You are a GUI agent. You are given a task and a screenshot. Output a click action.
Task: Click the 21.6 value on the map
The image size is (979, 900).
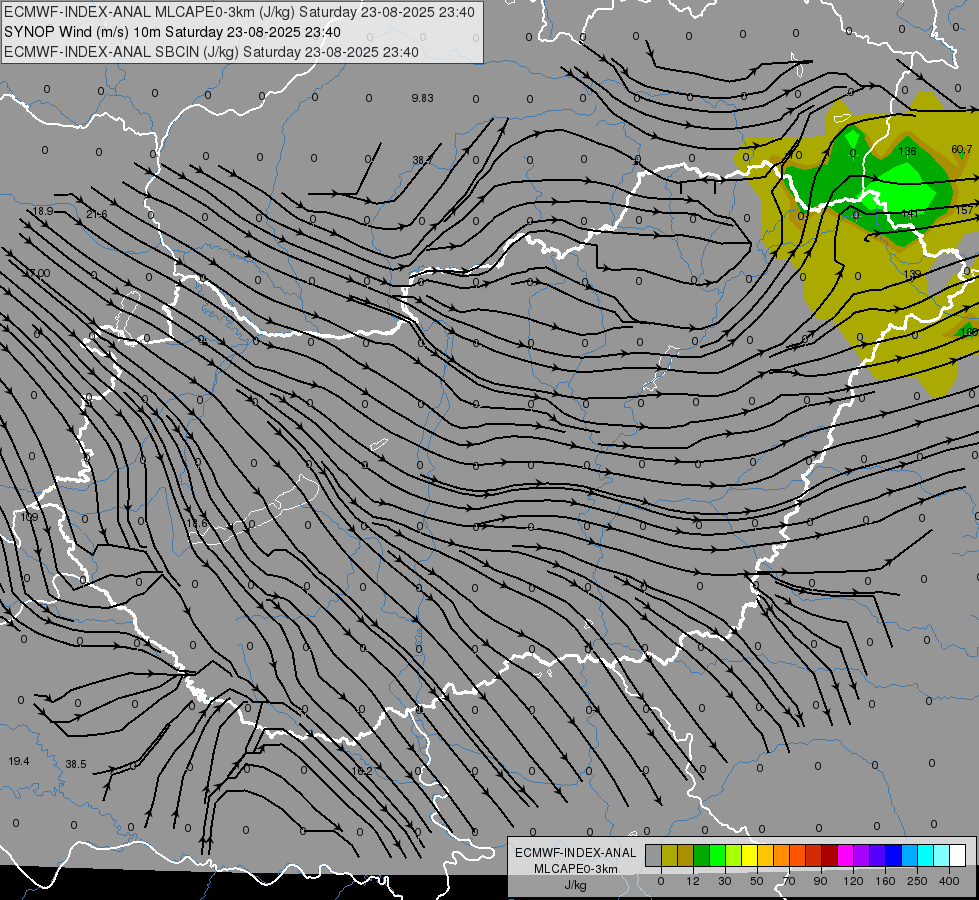(x=97, y=214)
